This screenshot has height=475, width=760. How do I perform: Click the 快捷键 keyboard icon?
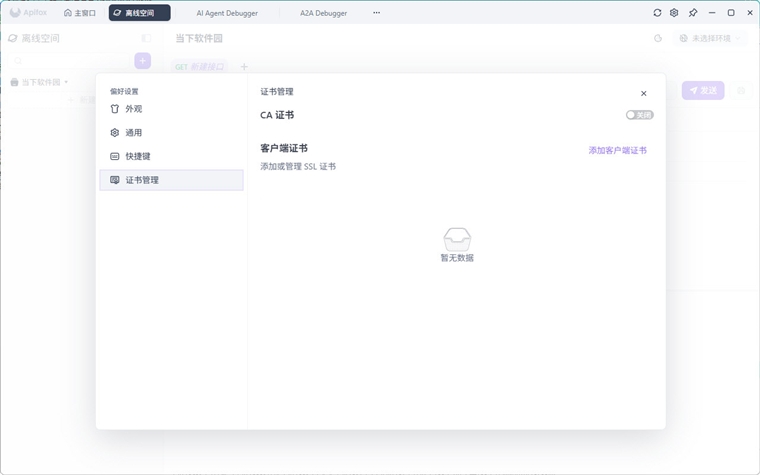(x=114, y=156)
